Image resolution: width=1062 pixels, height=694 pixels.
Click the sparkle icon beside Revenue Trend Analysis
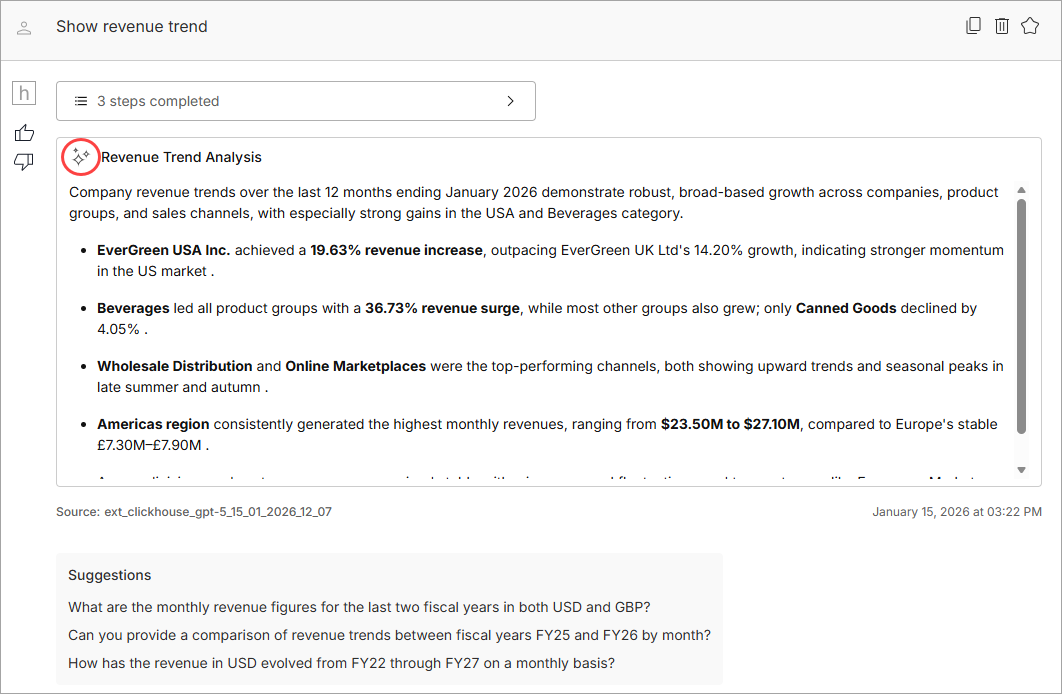click(81, 156)
